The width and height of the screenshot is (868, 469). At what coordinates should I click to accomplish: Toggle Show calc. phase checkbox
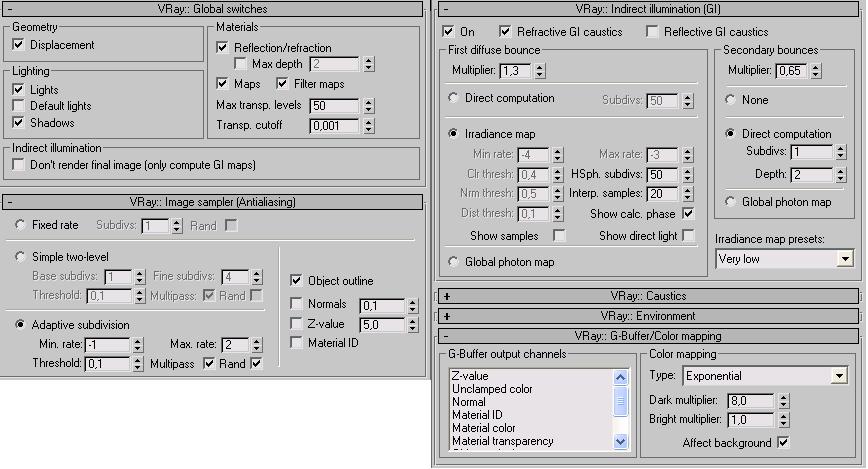coord(688,213)
